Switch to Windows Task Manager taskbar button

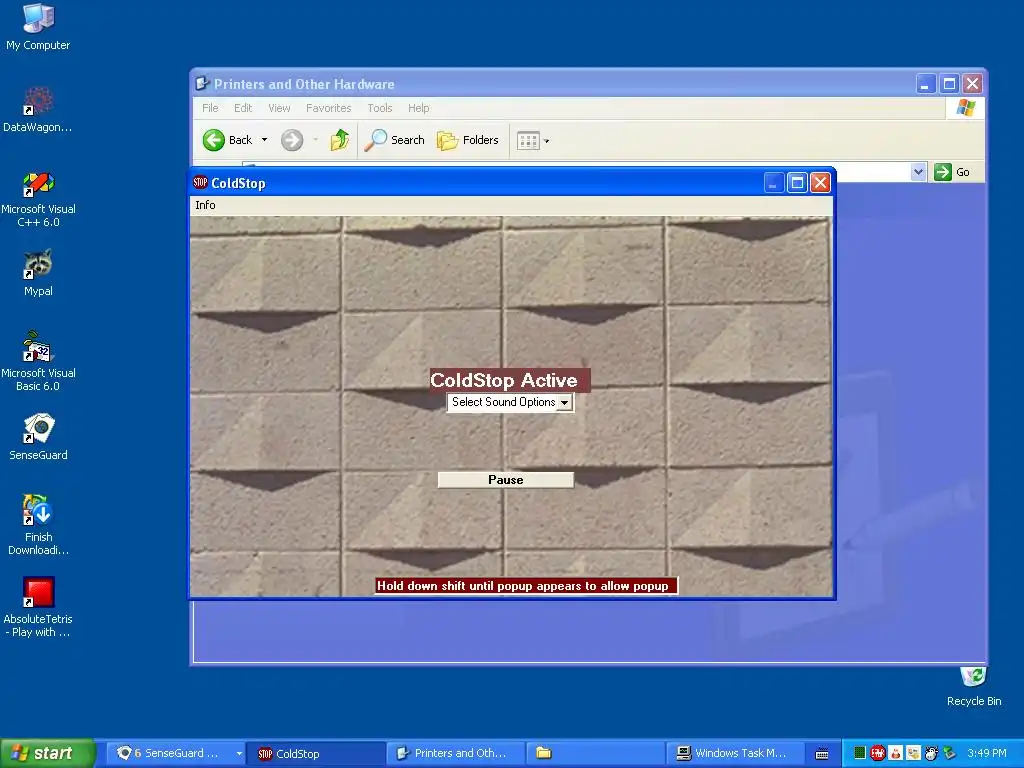[734, 754]
